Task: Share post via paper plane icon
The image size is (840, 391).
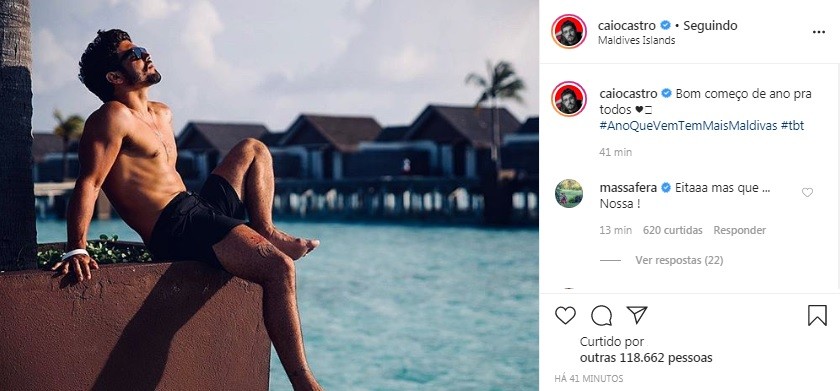Action: pyautogui.click(x=637, y=315)
